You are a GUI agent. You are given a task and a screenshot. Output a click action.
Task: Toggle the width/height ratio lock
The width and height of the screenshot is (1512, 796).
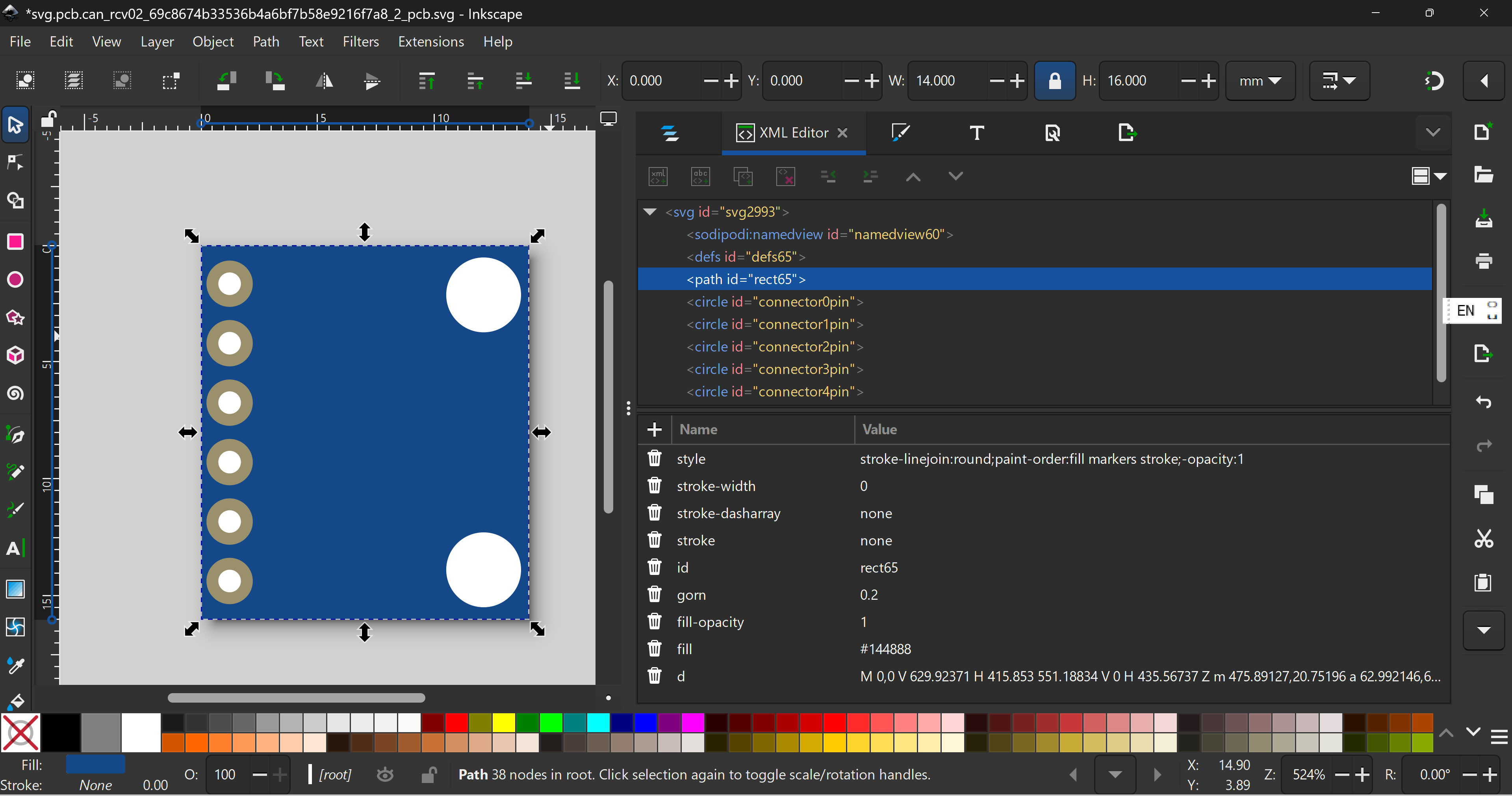(1054, 80)
